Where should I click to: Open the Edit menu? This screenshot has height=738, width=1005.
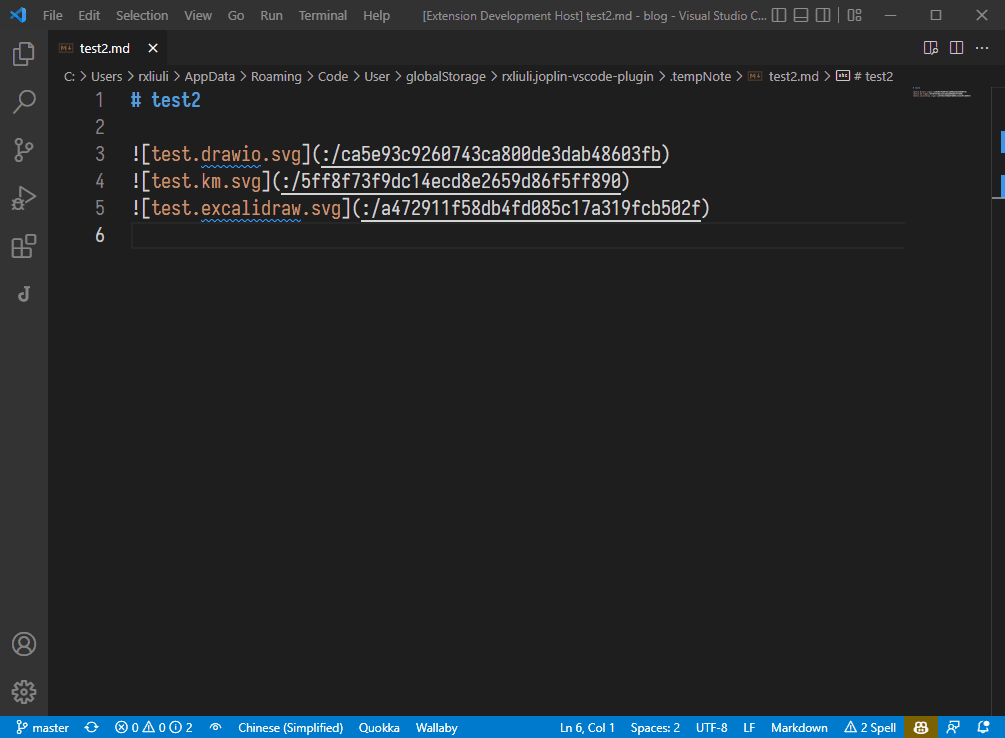(x=89, y=15)
